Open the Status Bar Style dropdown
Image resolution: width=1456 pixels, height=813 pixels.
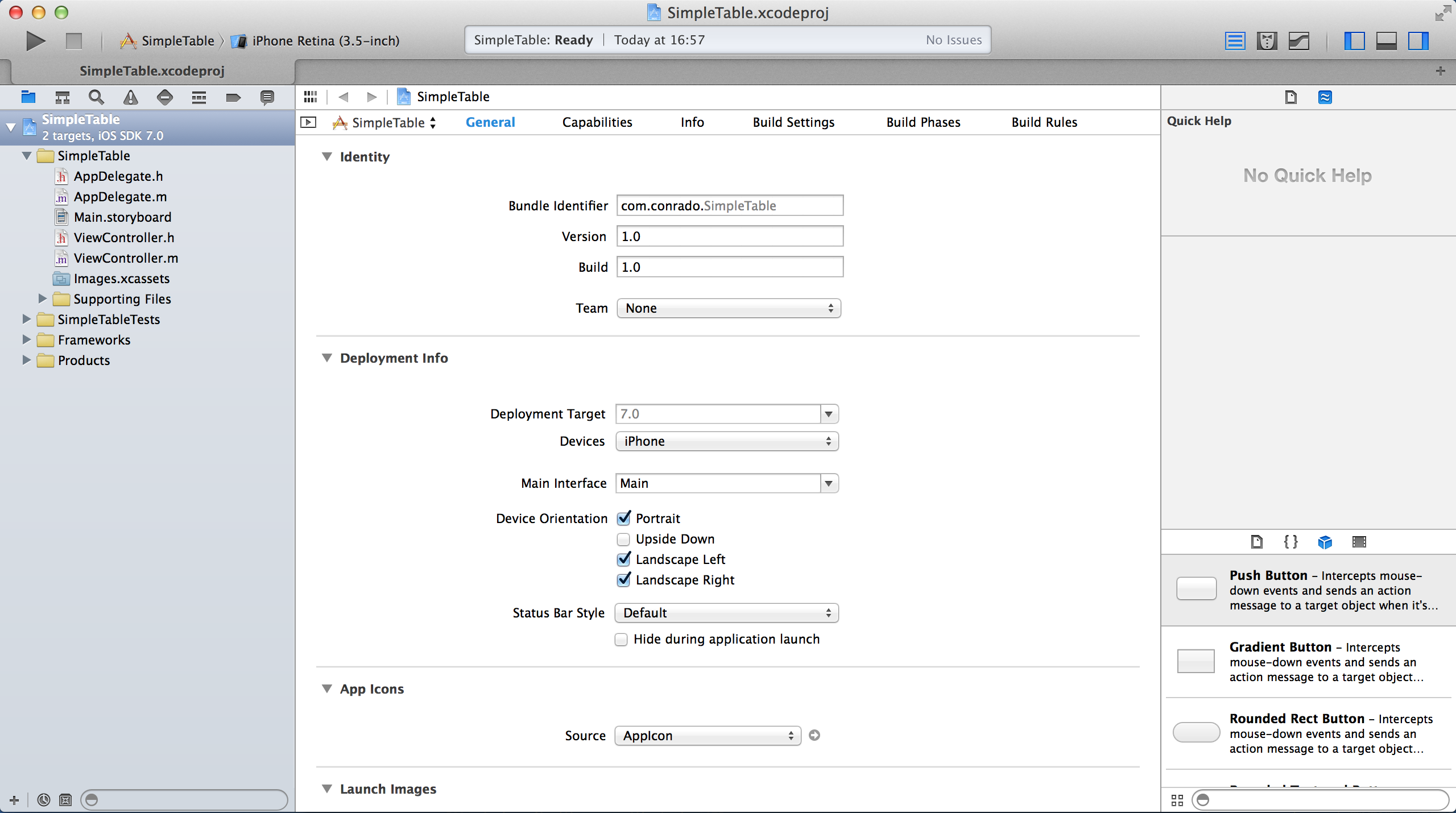point(727,613)
